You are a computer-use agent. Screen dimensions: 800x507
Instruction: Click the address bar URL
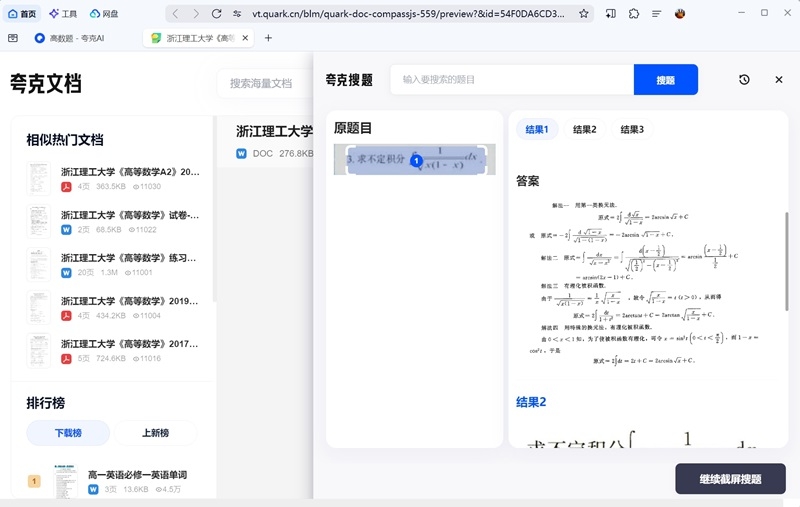(x=408, y=14)
